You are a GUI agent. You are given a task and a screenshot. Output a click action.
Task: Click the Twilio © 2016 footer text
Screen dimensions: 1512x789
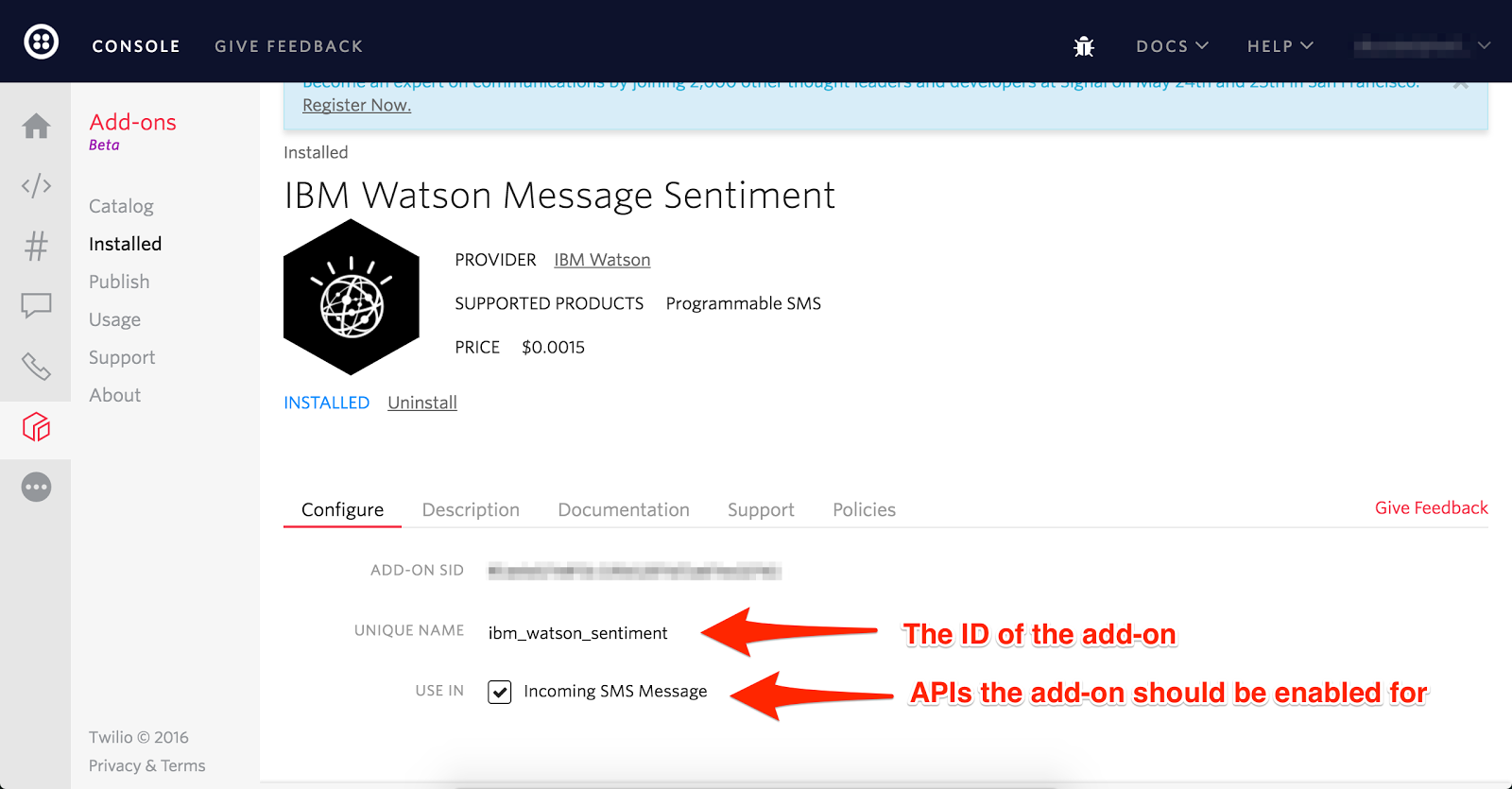tap(138, 737)
